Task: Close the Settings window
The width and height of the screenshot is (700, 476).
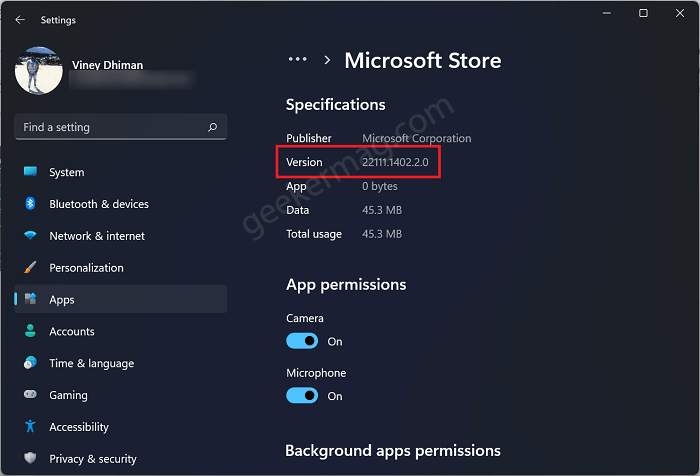Action: 680,13
